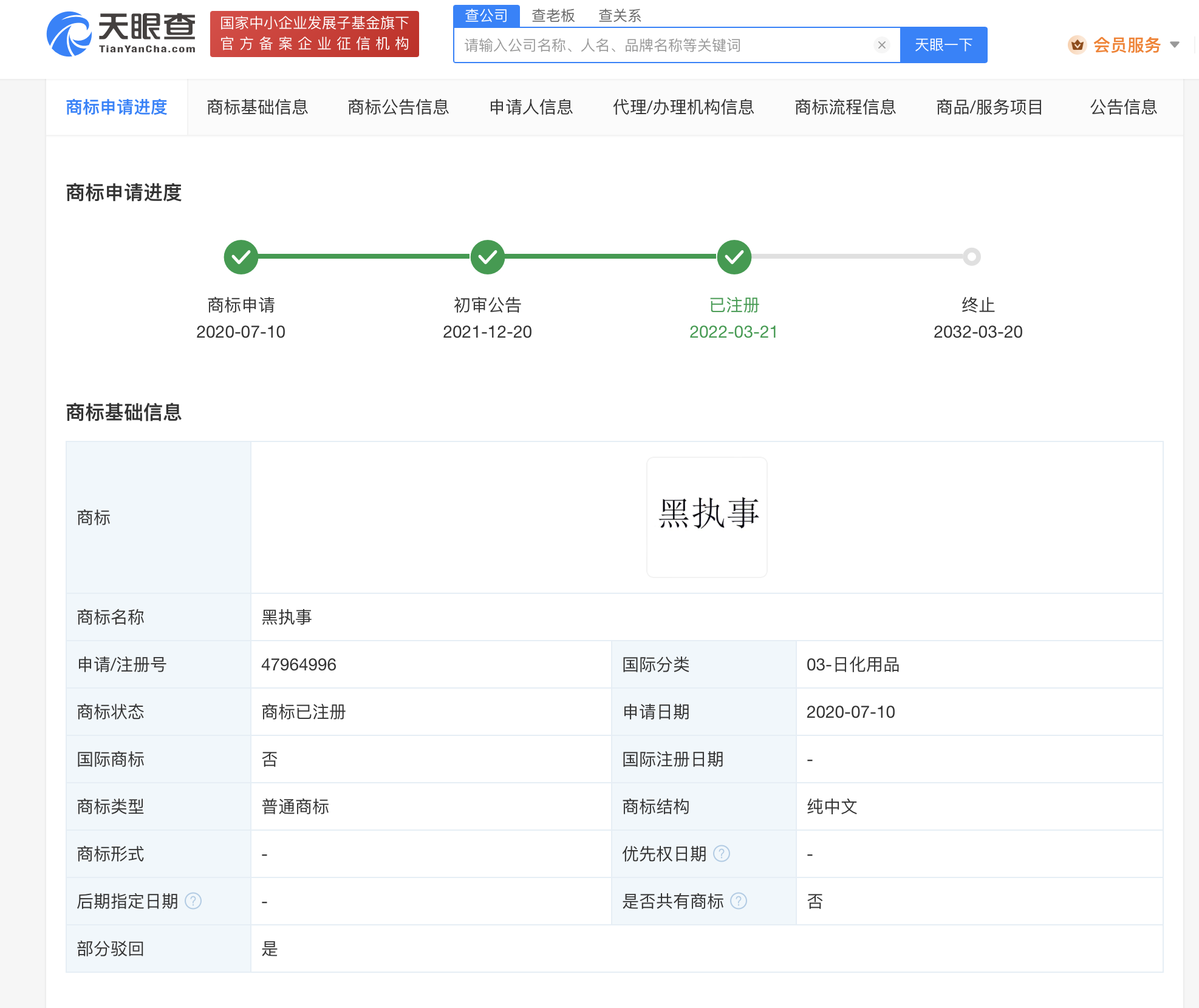This screenshot has height=1008, width=1199.
Task: Click the 已注册 green check step
Action: [734, 257]
